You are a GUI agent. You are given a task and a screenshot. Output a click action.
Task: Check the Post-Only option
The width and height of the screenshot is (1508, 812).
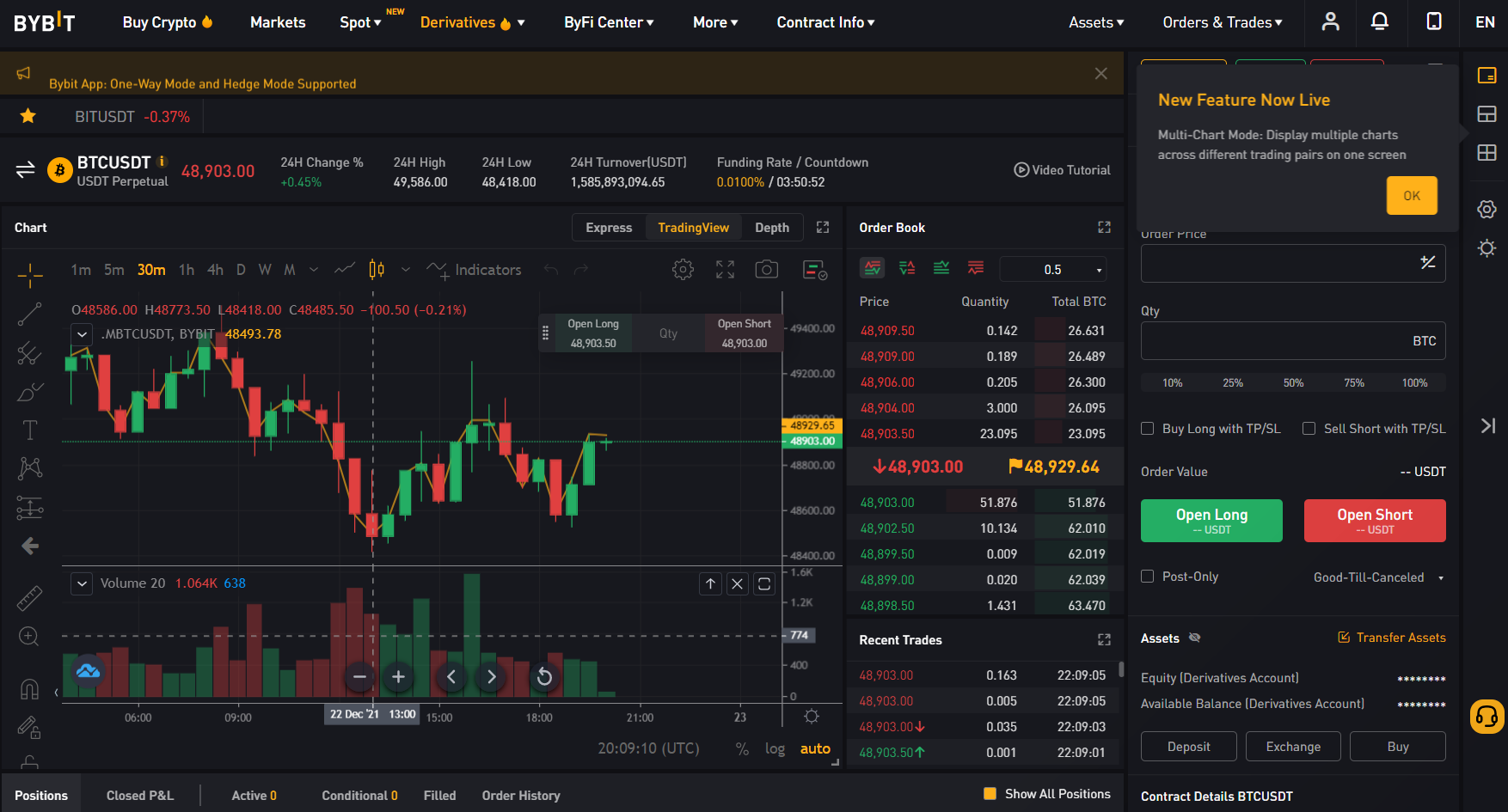pyautogui.click(x=1147, y=577)
